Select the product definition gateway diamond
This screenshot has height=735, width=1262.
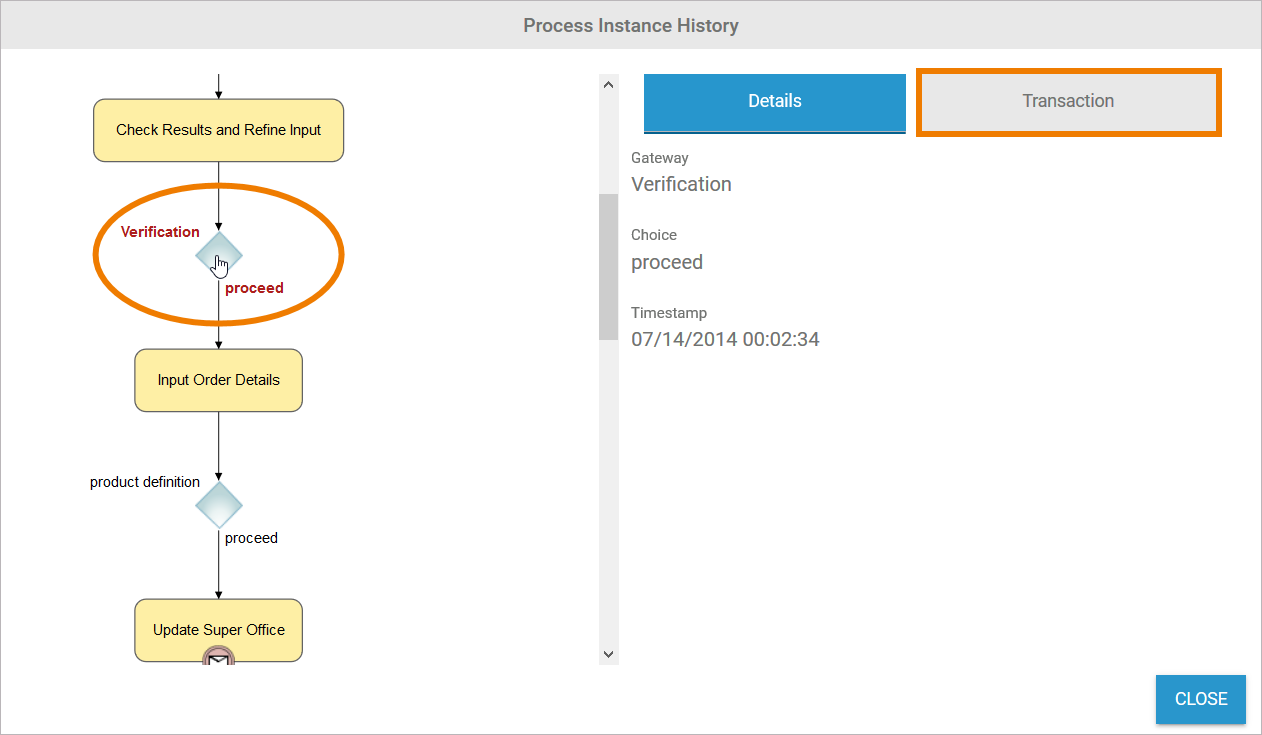[x=218, y=505]
